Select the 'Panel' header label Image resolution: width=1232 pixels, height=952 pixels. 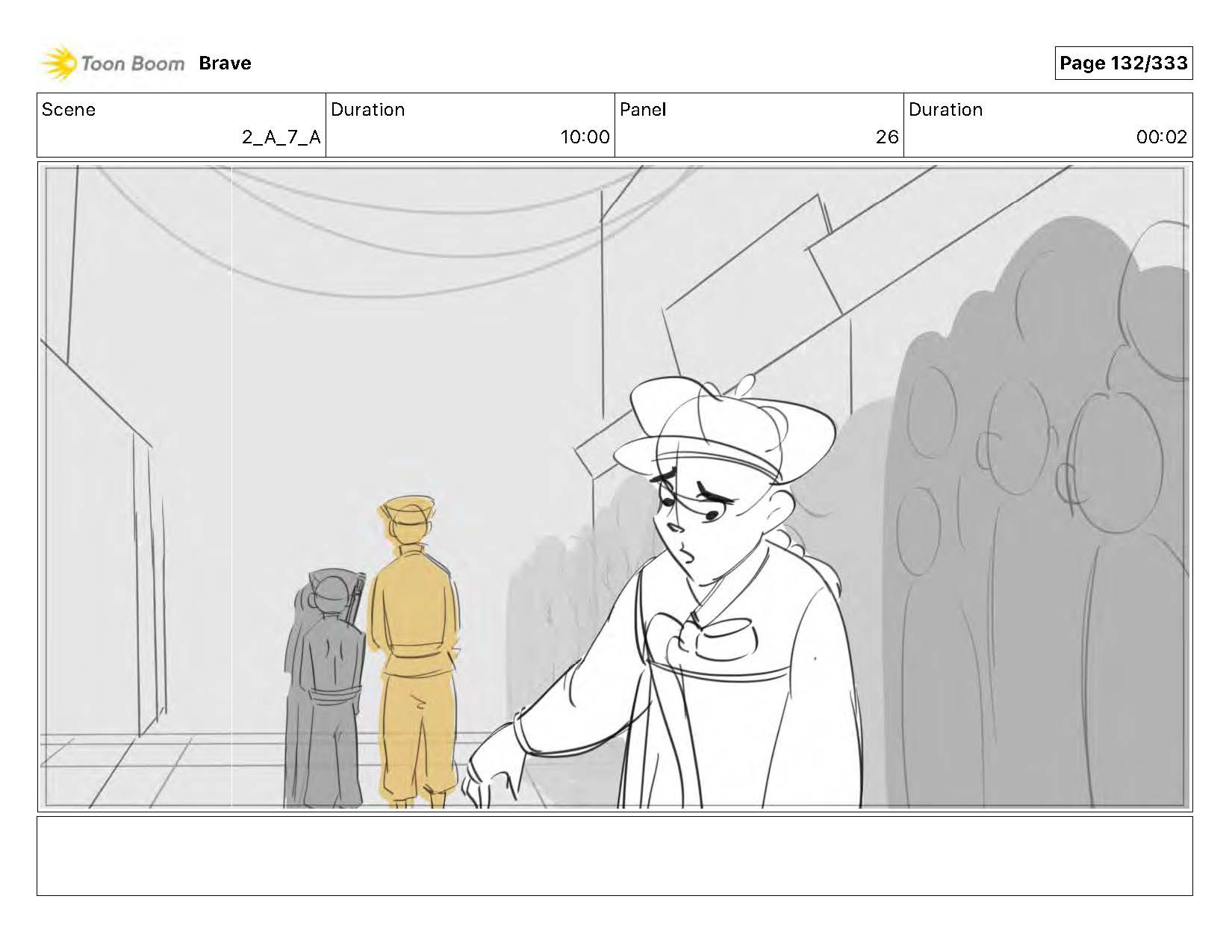point(642,110)
